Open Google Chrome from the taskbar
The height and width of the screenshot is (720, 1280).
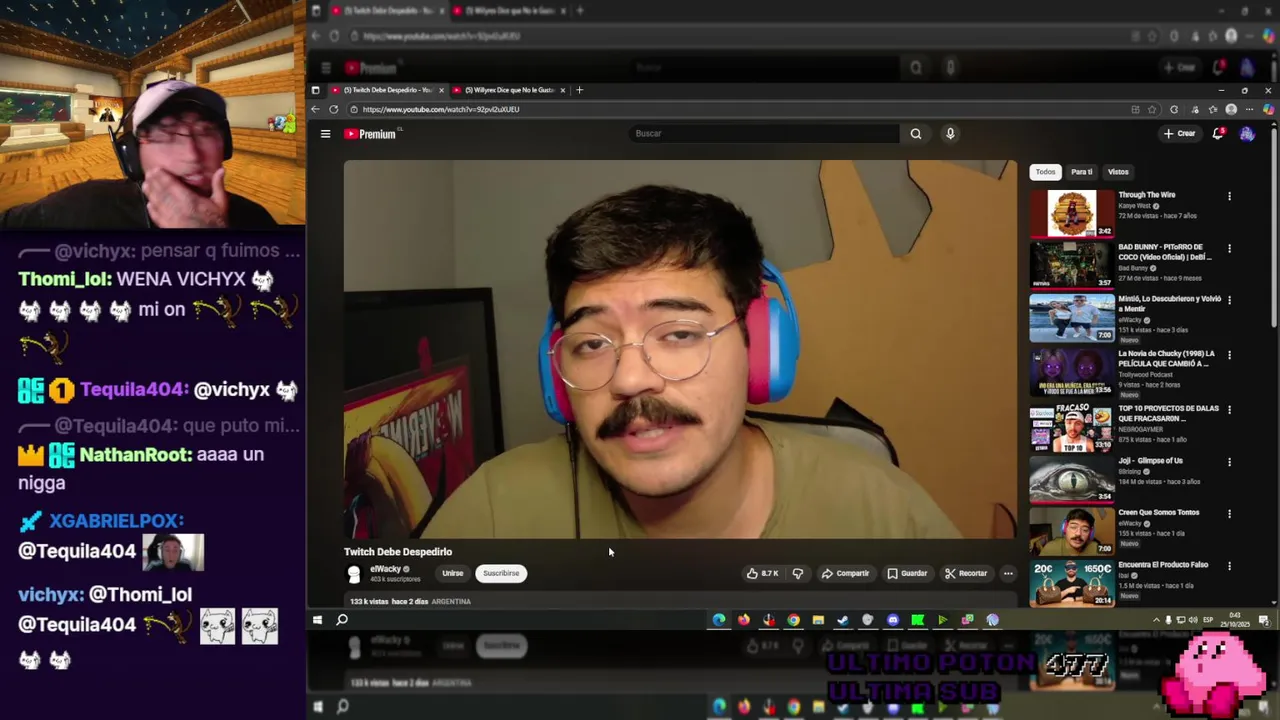click(793, 620)
